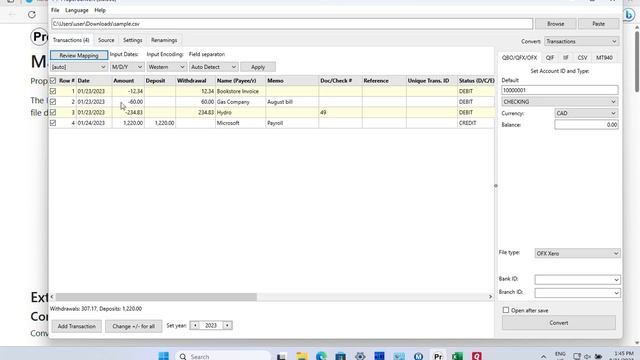This screenshot has width=640, height=360.
Task: Click the horizontal scrollbar thumb of table
Action: (156, 297)
